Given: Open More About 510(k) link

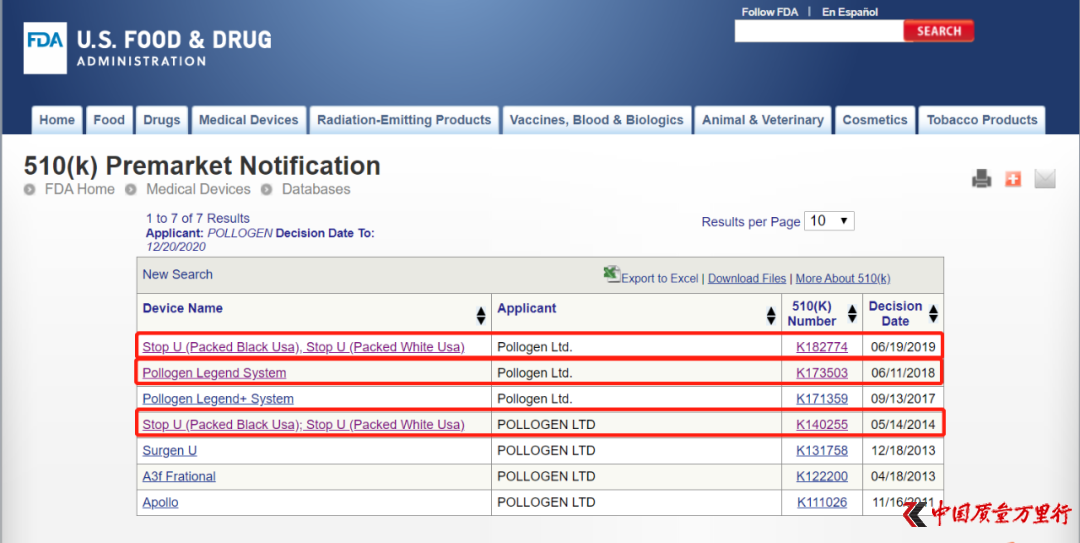Looking at the screenshot, I should pos(843,278).
